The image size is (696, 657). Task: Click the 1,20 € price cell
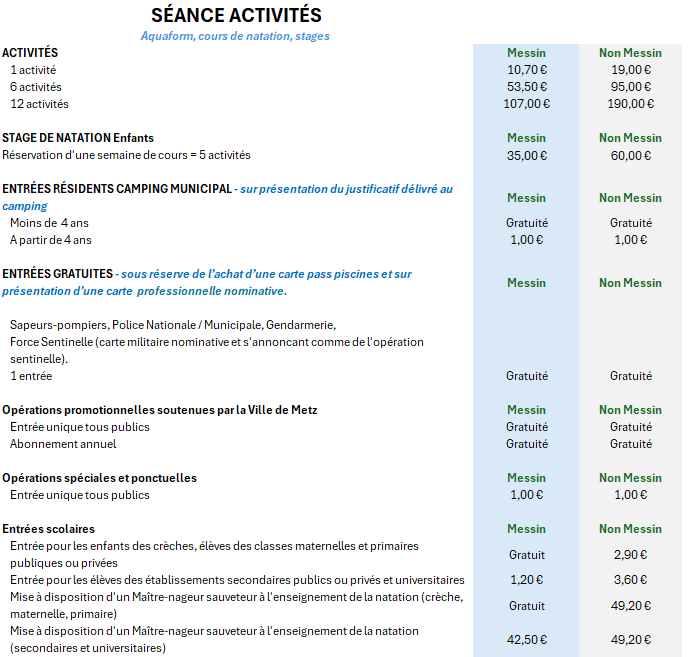pyautogui.click(x=527, y=580)
